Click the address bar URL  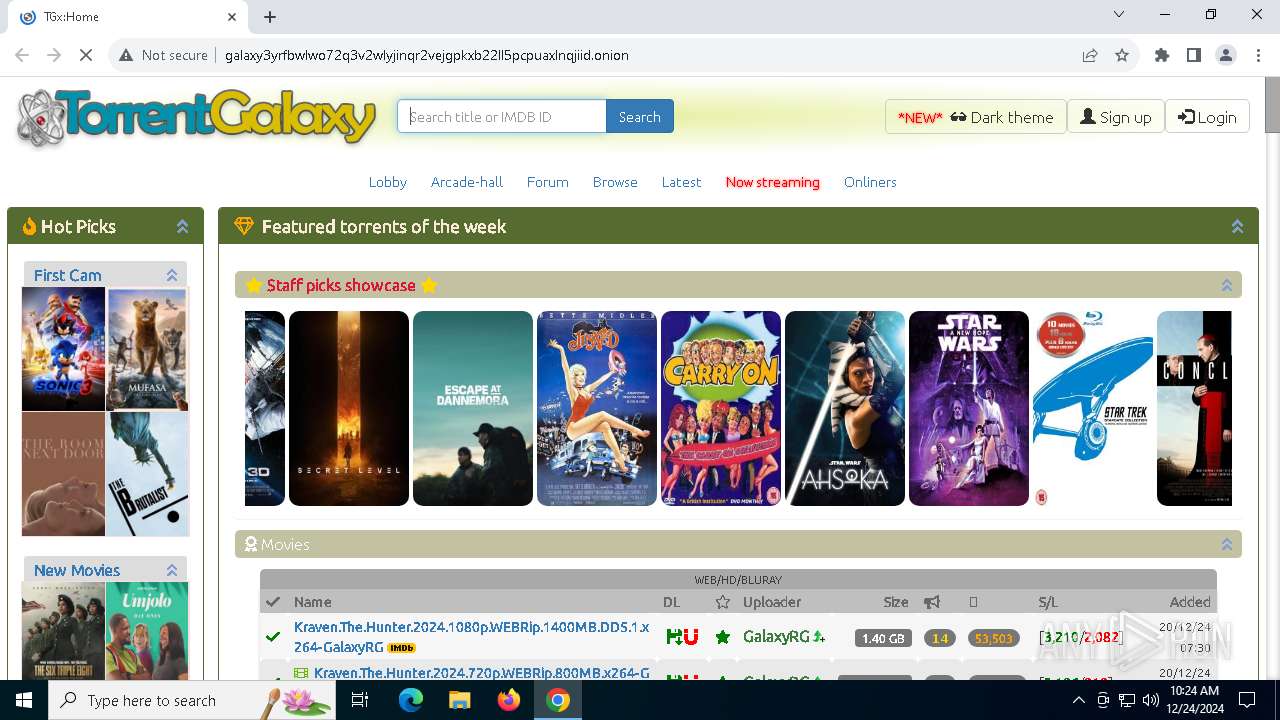tap(427, 55)
